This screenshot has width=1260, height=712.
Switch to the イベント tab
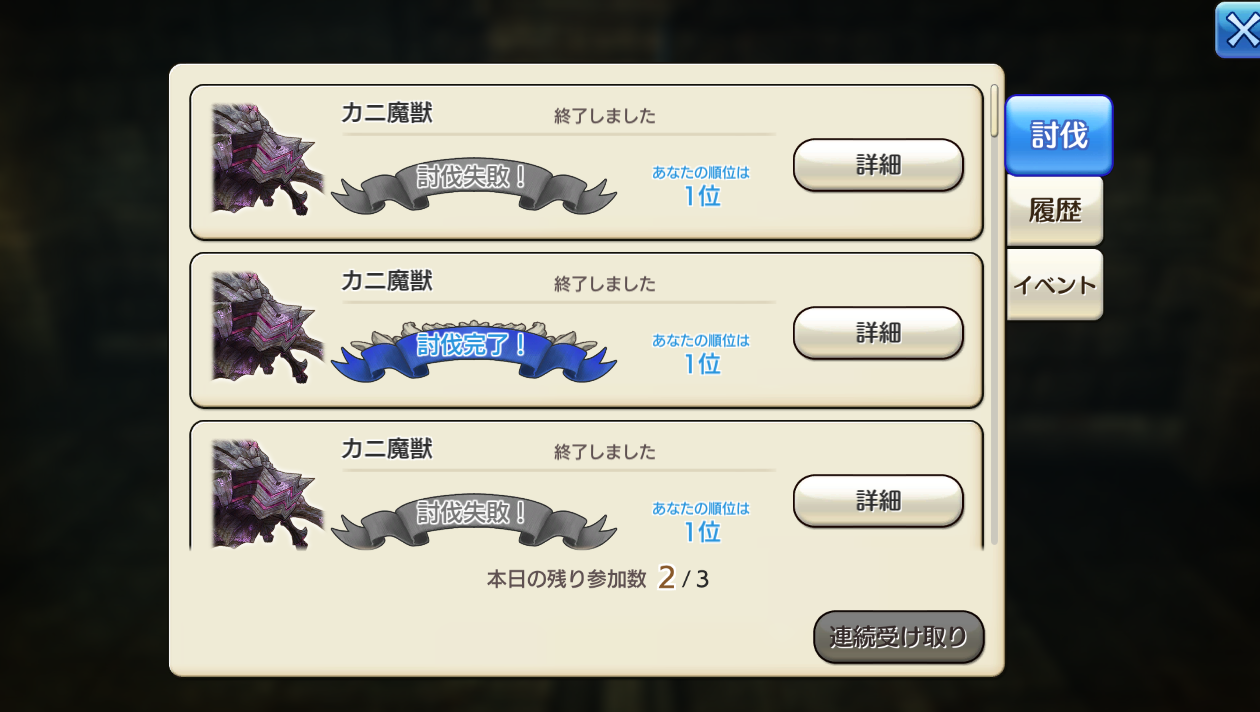[1055, 285]
